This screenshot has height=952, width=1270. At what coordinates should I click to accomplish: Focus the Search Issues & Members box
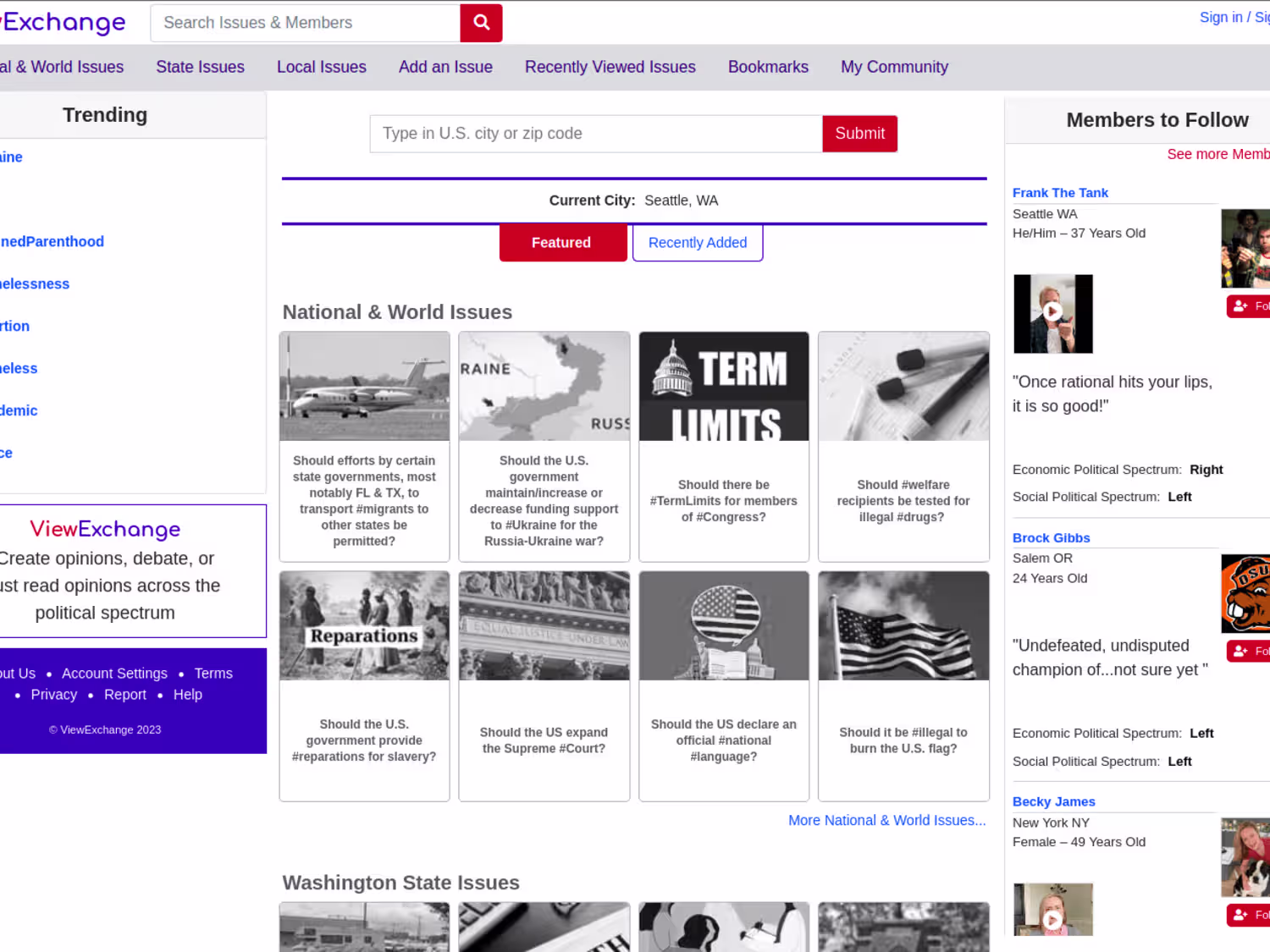click(x=306, y=23)
